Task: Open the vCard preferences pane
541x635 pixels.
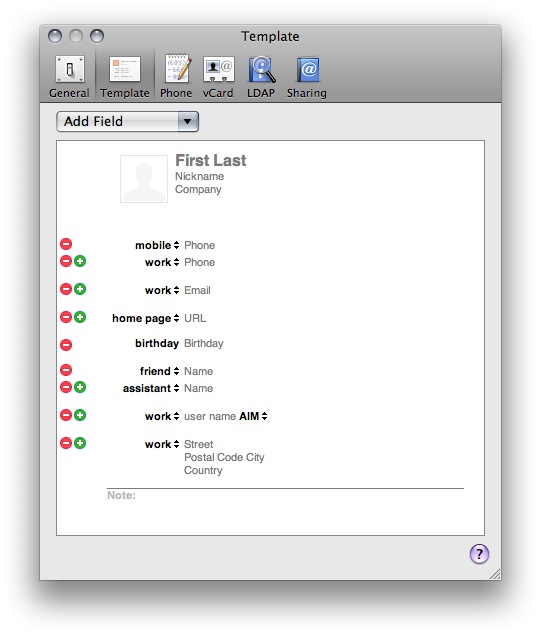Action: 218,77
